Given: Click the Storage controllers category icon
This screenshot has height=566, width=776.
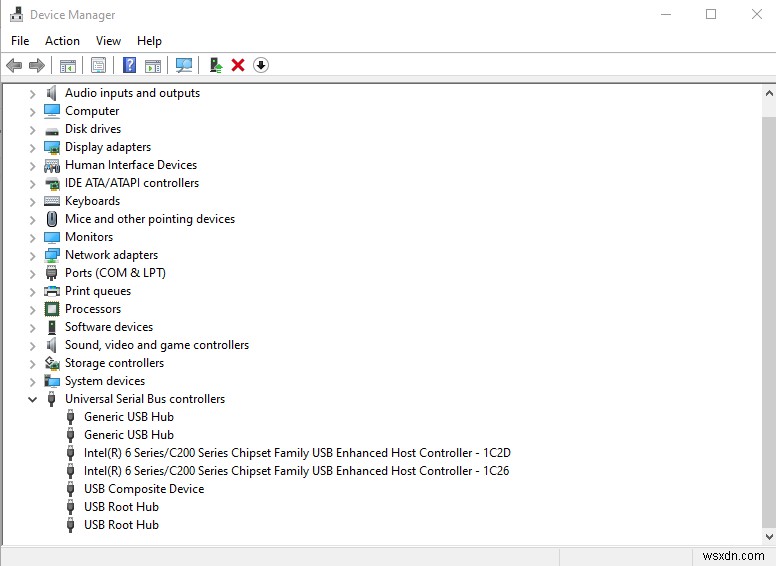Looking at the screenshot, I should [51, 363].
